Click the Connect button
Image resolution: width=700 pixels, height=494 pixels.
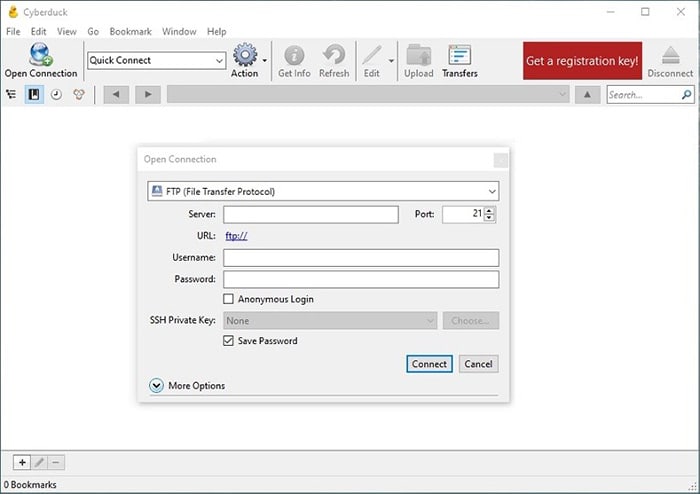pyautogui.click(x=429, y=364)
